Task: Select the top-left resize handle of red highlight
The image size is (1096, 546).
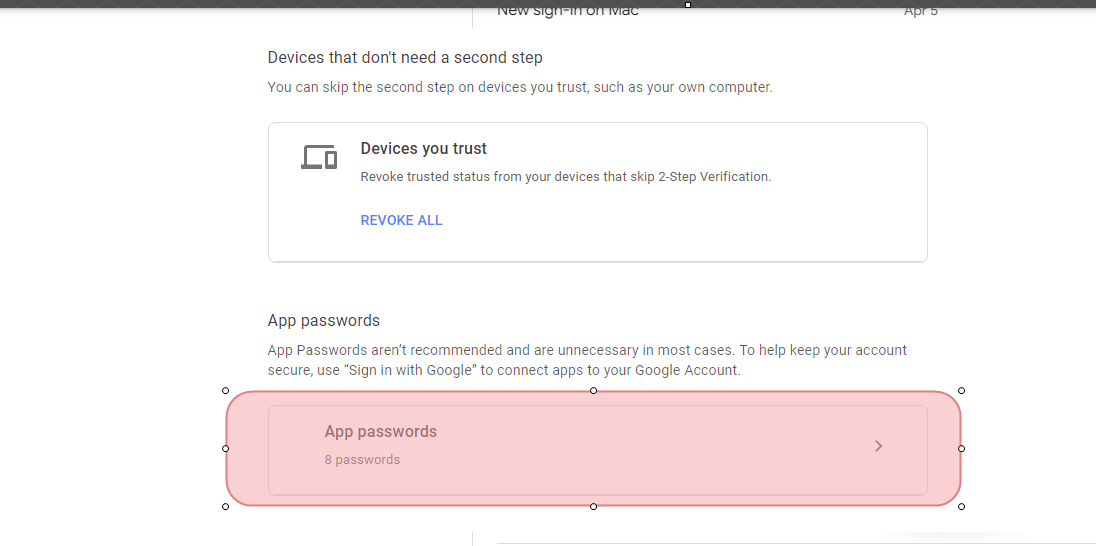Action: pyautogui.click(x=225, y=391)
